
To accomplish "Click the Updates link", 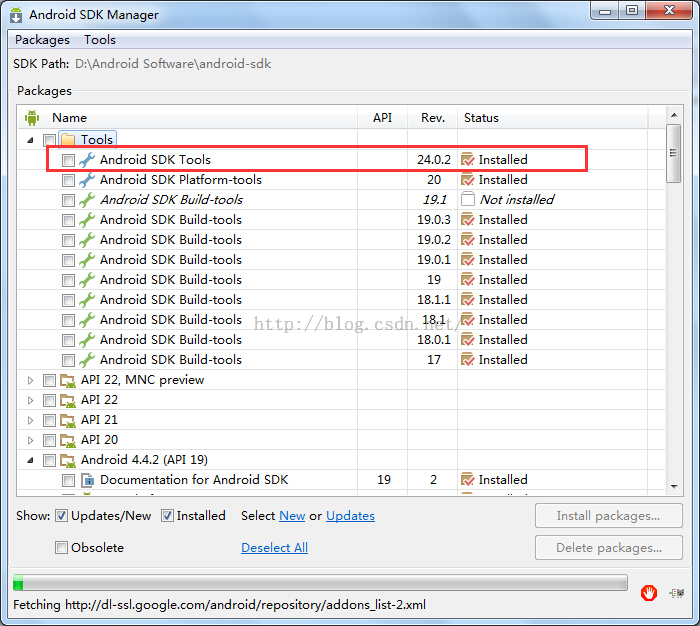I will 350,516.
